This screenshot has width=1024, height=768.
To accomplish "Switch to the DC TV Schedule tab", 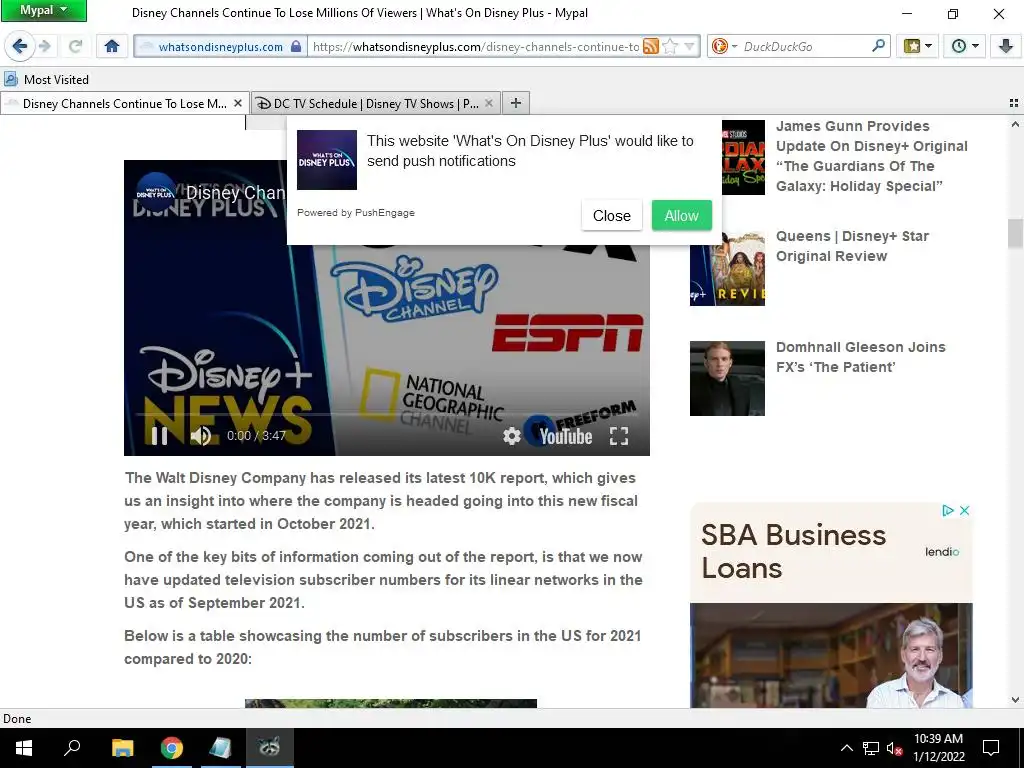I will point(376,103).
